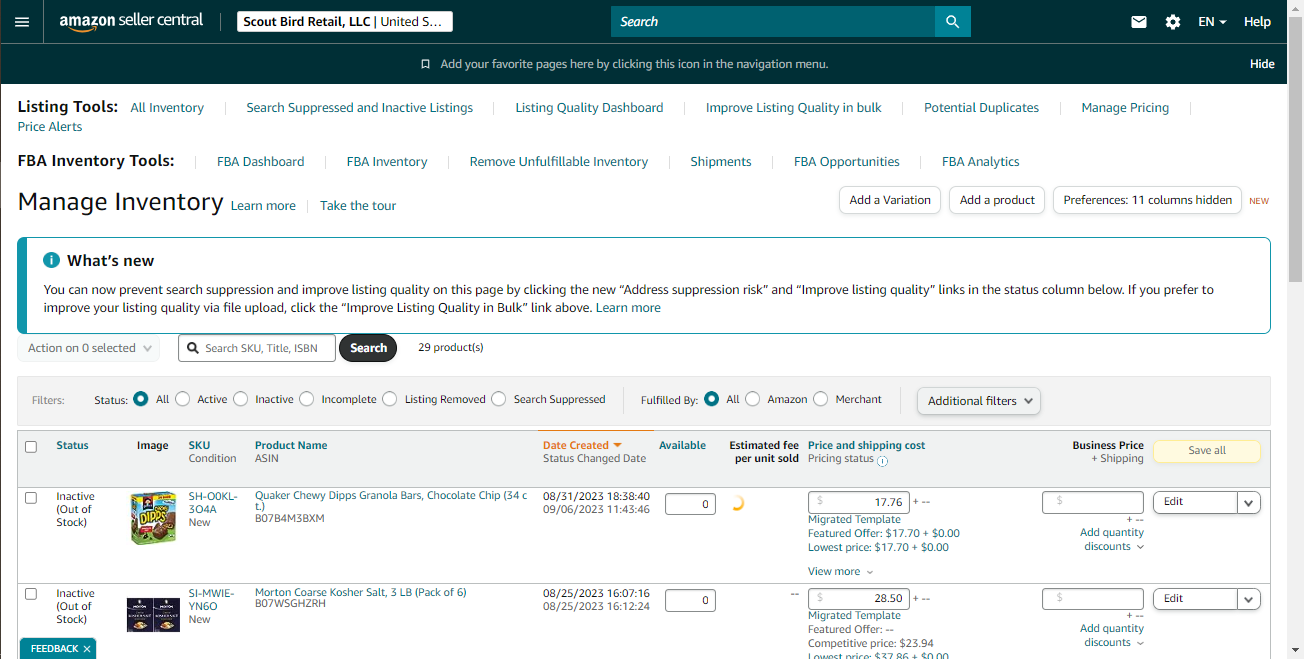This screenshot has height=659, width=1304.
Task: Click Add a Variation button
Action: click(890, 200)
